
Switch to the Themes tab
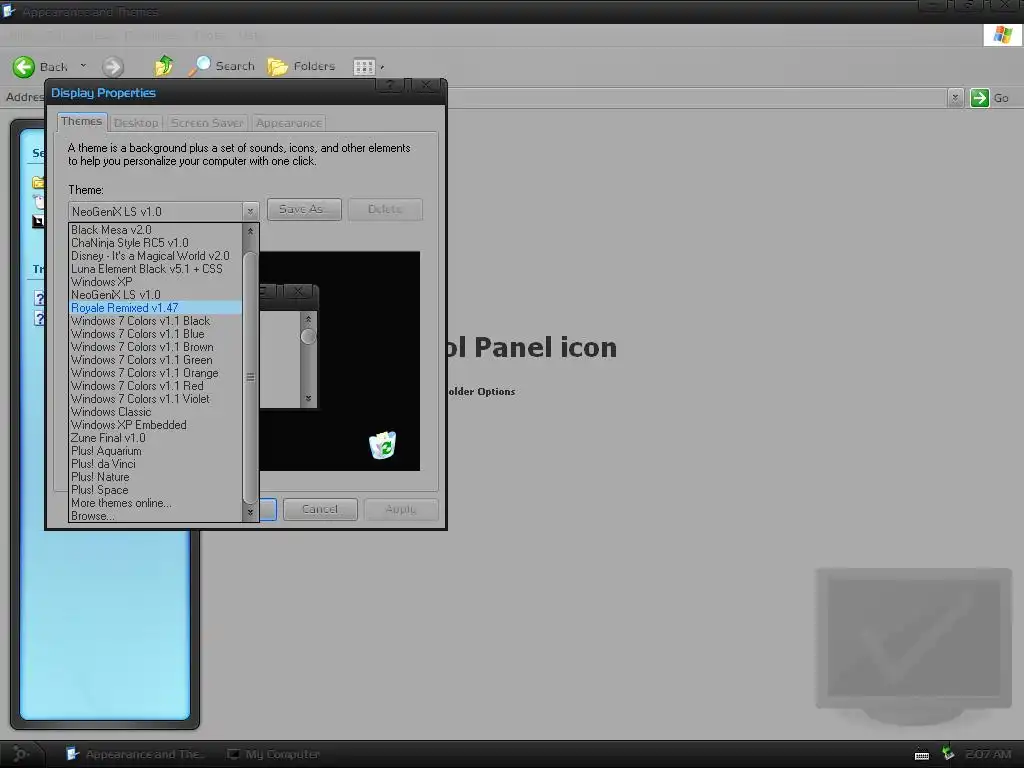[82, 121]
